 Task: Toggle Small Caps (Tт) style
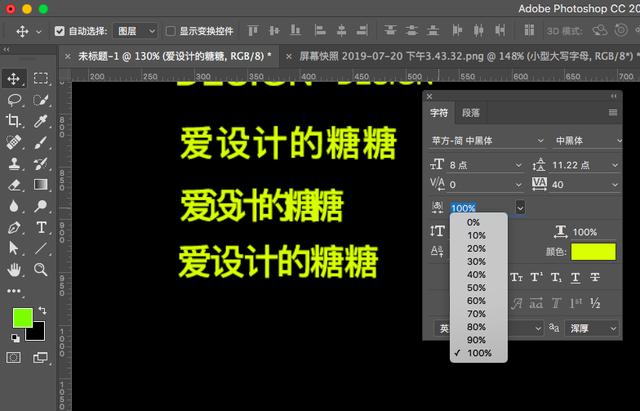click(x=516, y=278)
